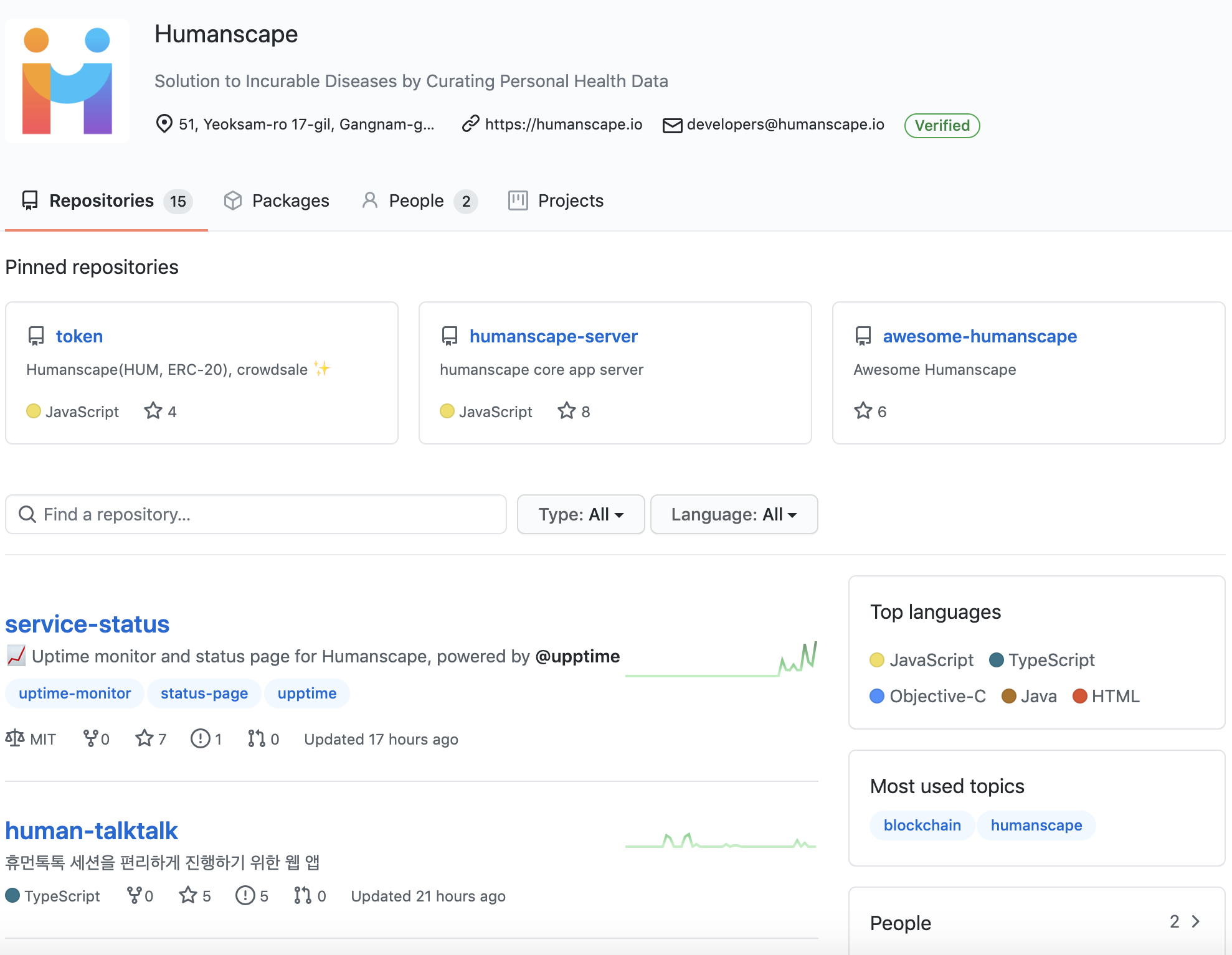Click the Find a repository search field
Screen dimensions: 1232x955
(x=256, y=514)
